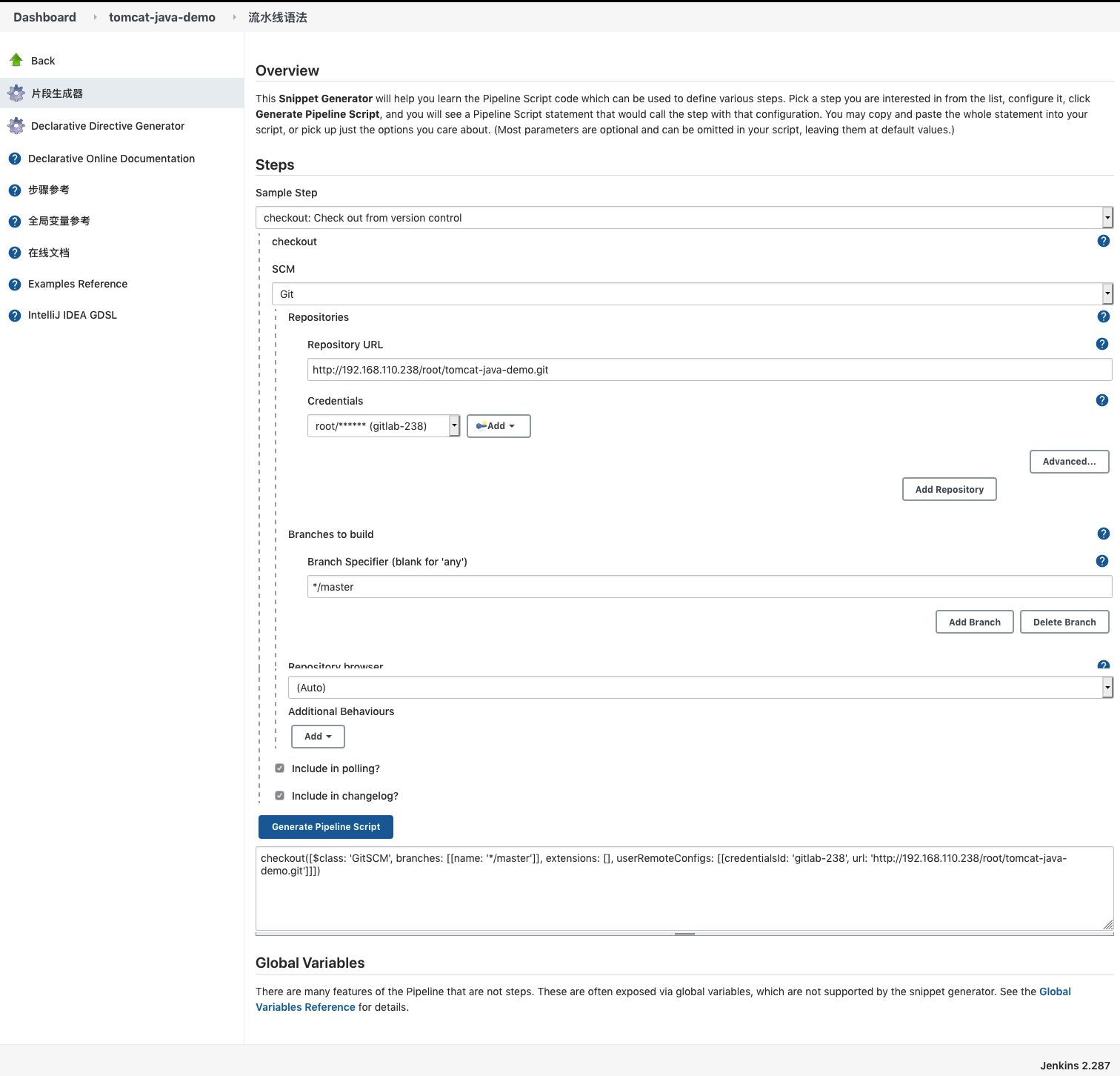The image size is (1120, 1076).
Task: Click help icon beside Repository URL
Action: (x=1101, y=344)
